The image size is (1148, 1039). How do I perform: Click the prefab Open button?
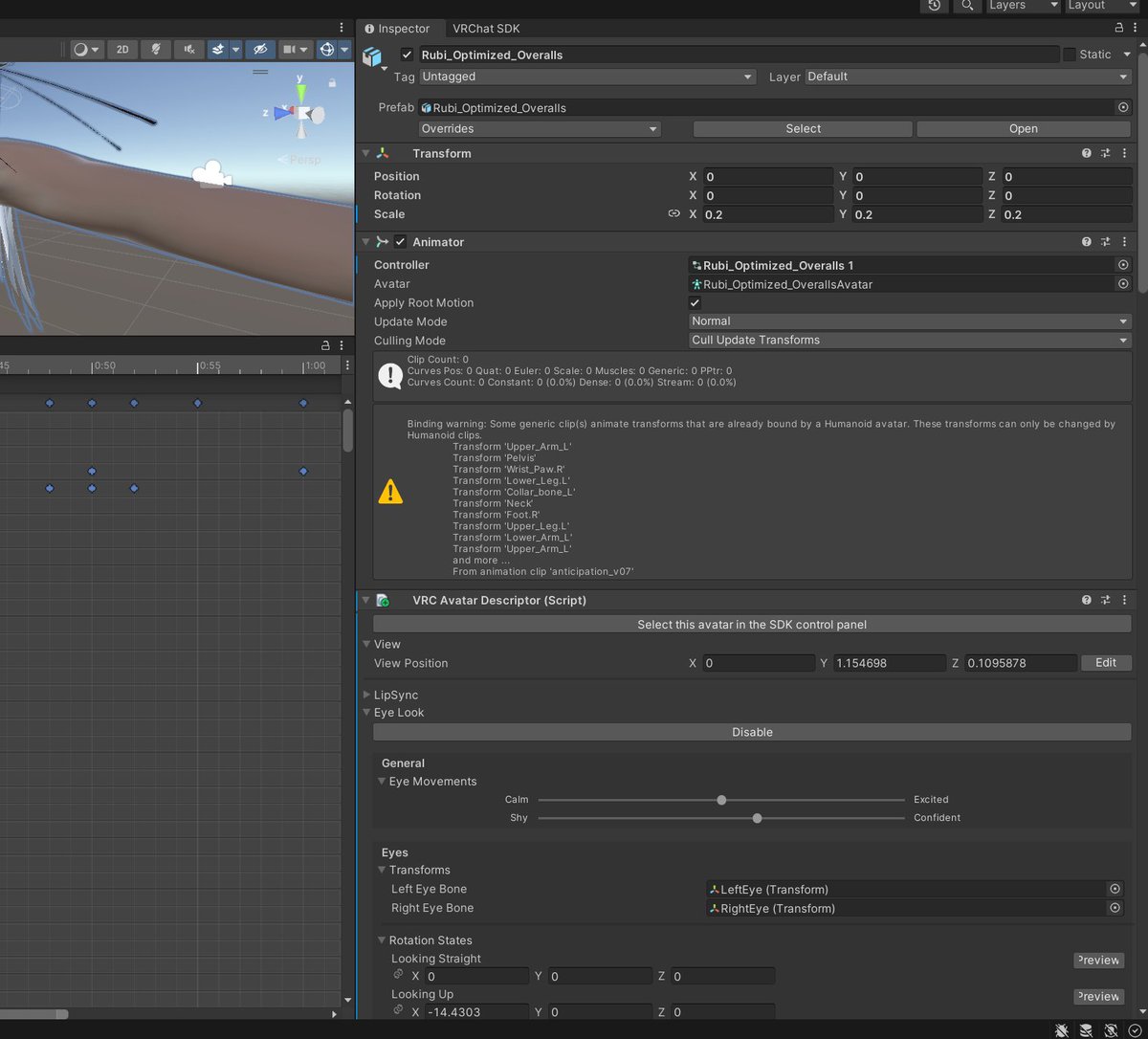point(1024,128)
